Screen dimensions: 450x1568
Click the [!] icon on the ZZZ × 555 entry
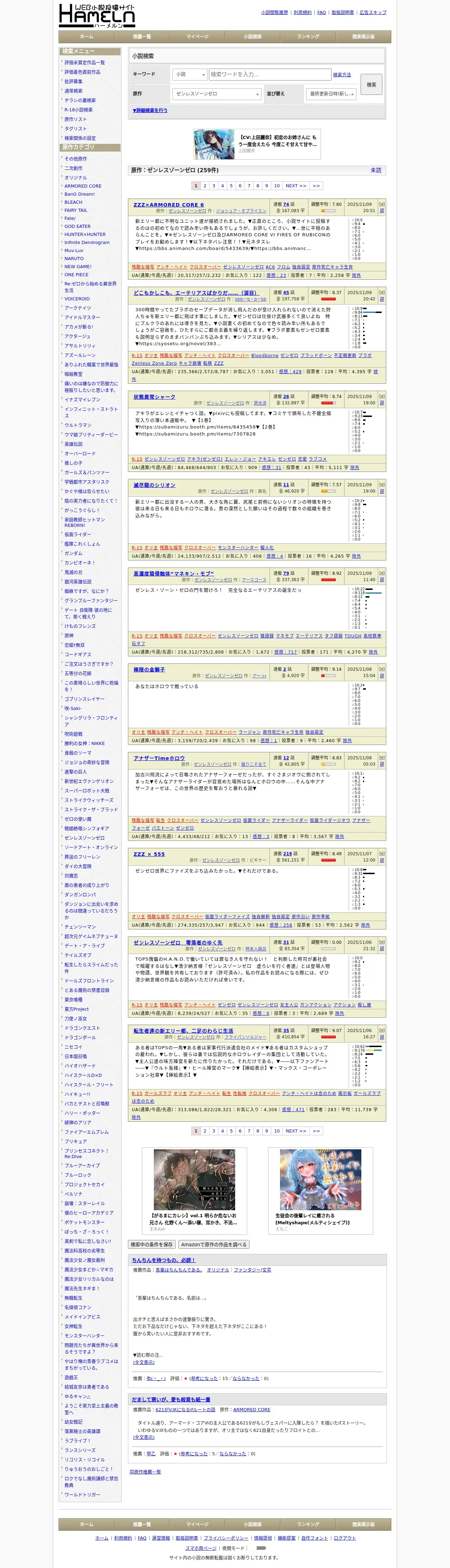[x=382, y=853]
